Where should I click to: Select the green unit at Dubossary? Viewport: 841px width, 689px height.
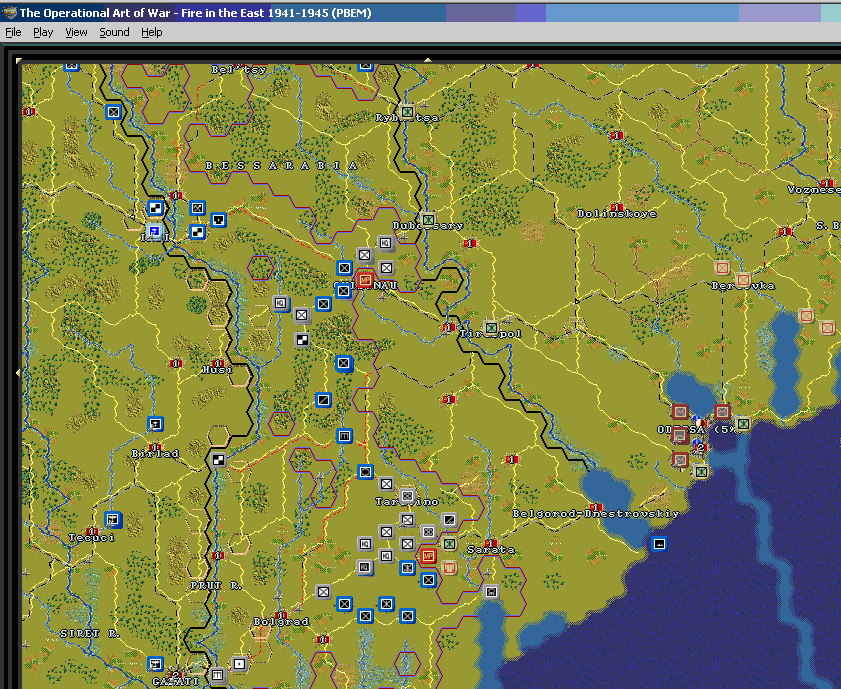(428, 219)
